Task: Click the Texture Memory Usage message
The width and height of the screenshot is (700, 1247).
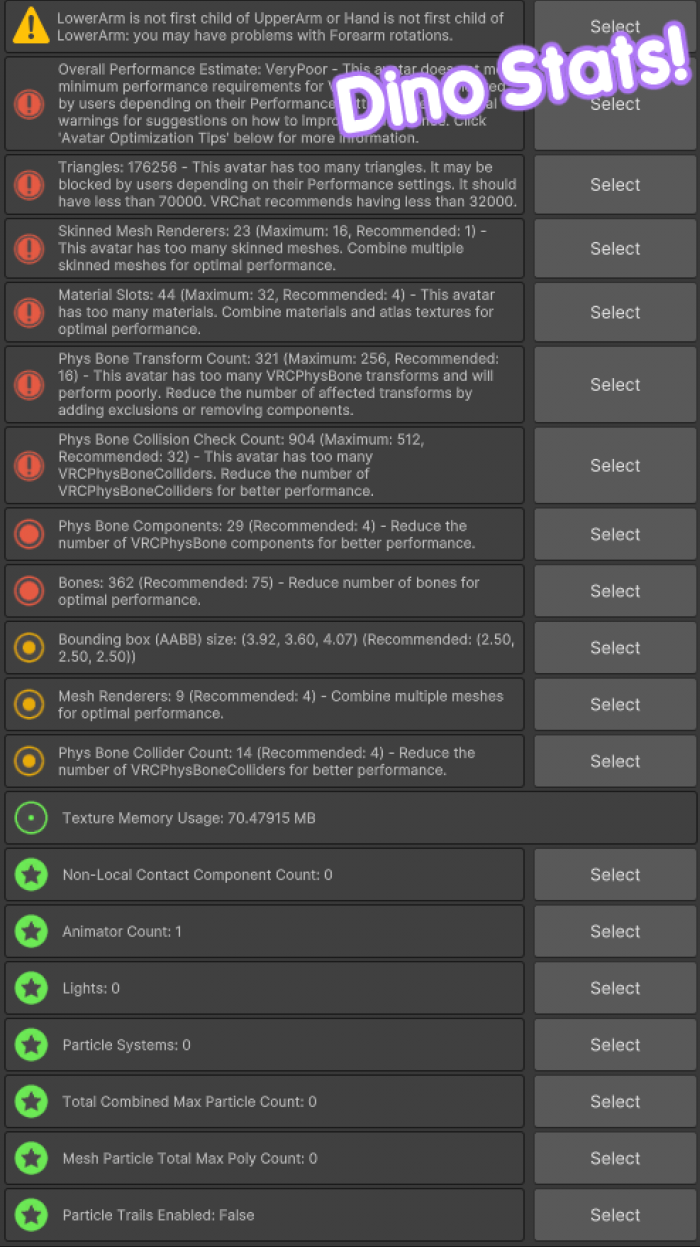Action: coord(189,818)
